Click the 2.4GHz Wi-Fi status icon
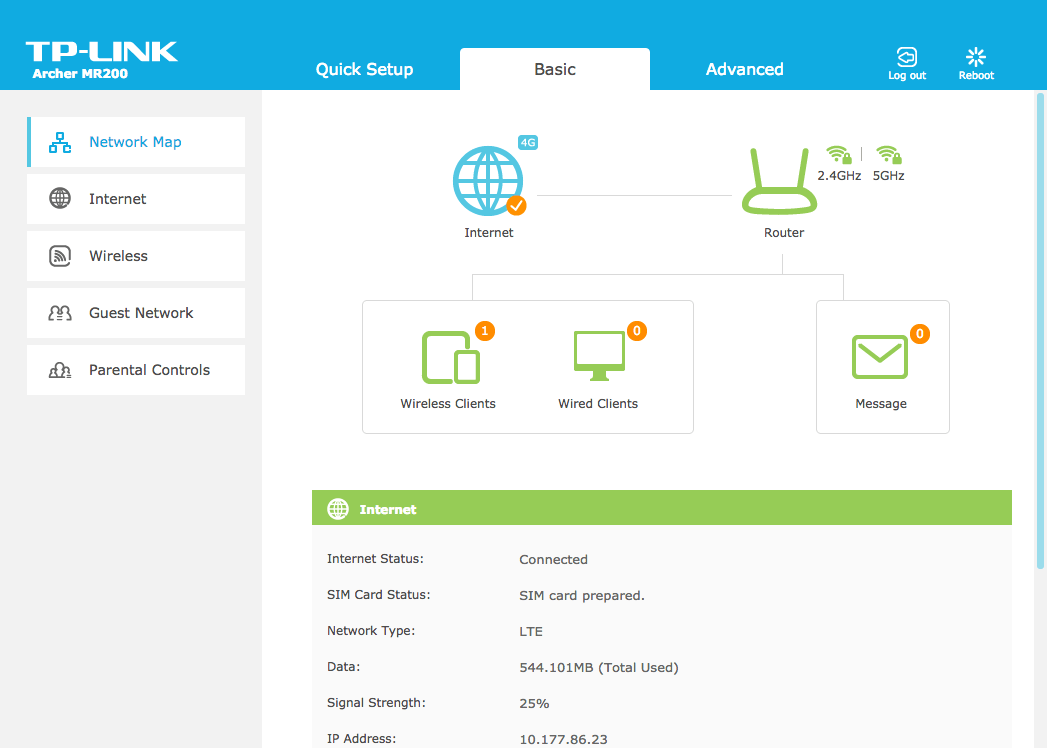Image resolution: width=1047 pixels, height=748 pixels. click(x=838, y=155)
